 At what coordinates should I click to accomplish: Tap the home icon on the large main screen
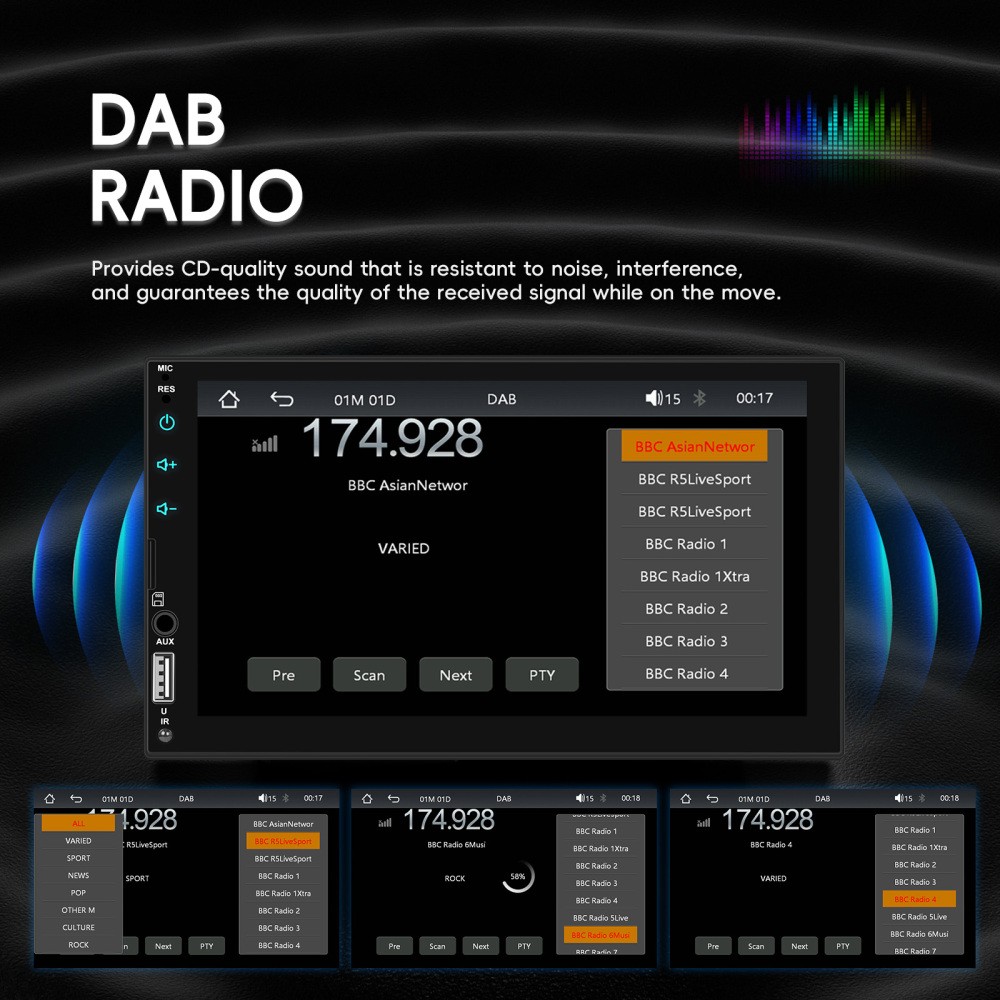(229, 399)
